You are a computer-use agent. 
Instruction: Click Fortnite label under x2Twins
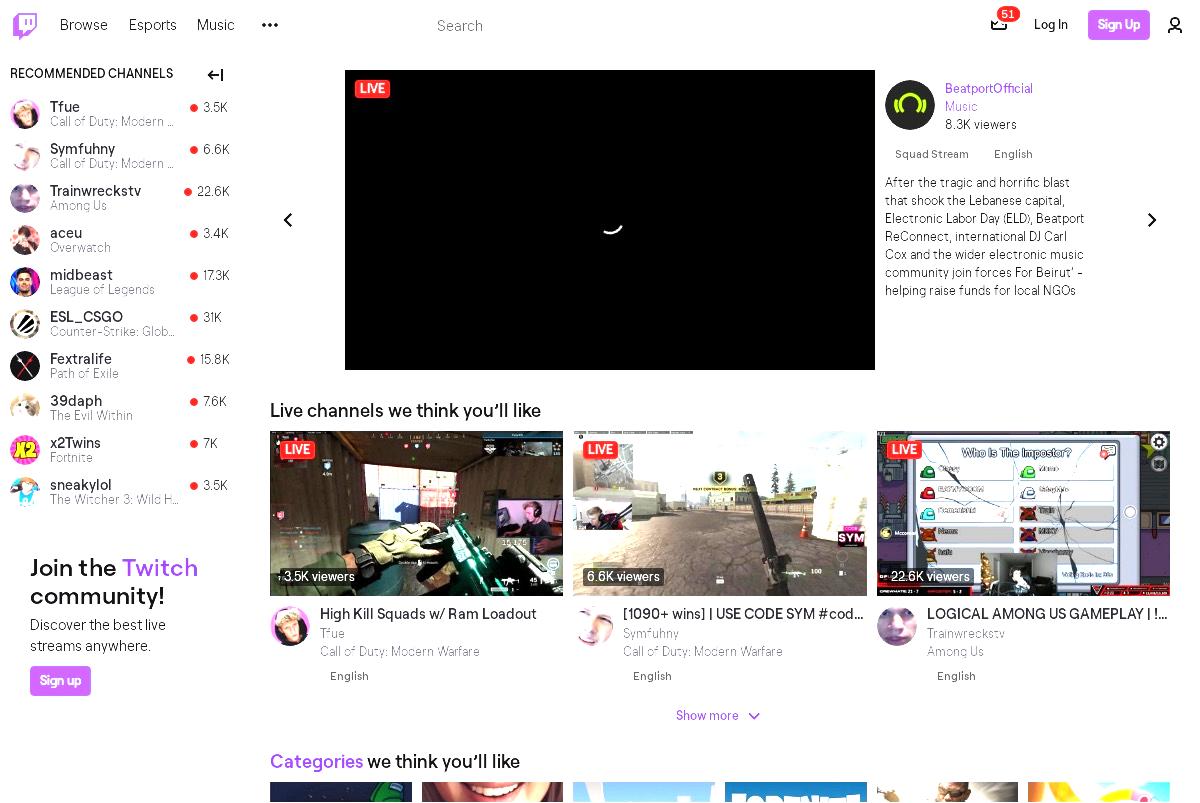pyautogui.click(x=71, y=458)
